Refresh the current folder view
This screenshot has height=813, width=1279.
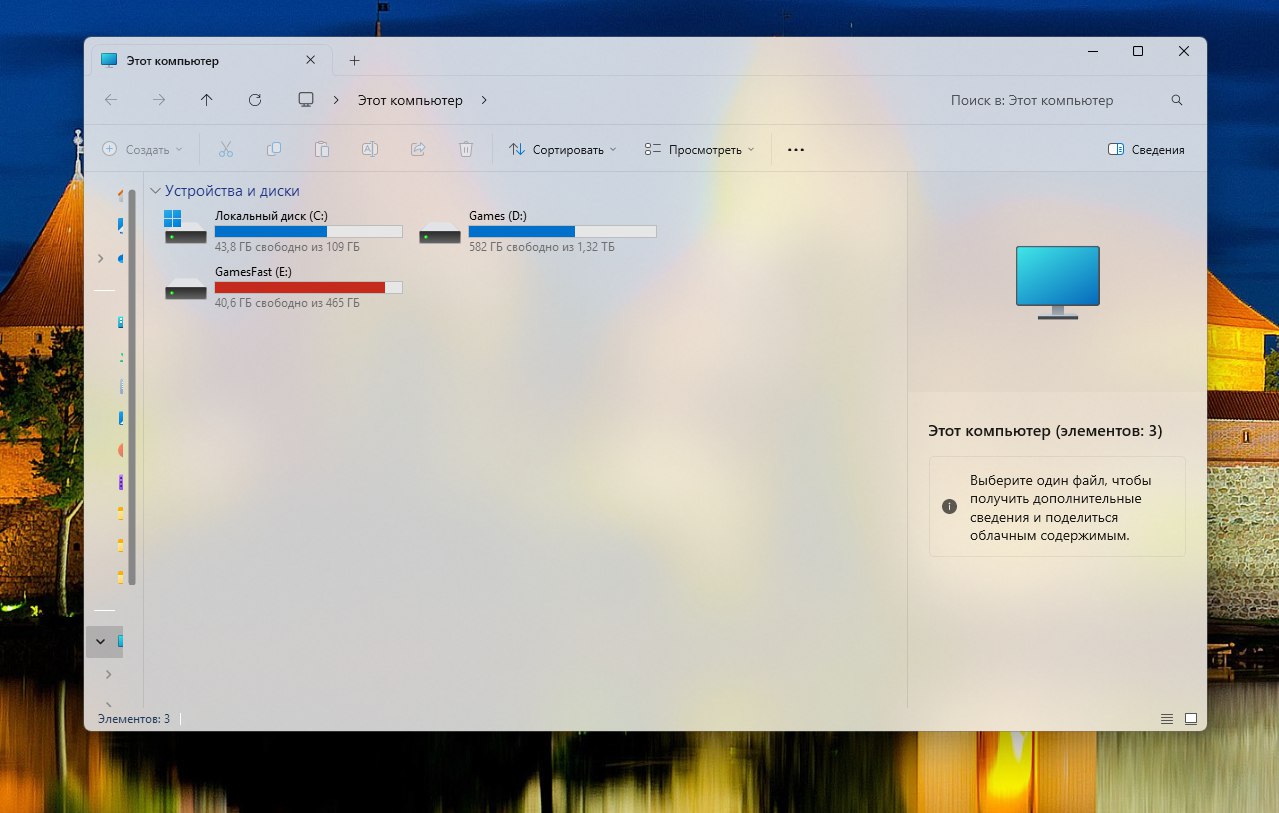click(x=255, y=100)
